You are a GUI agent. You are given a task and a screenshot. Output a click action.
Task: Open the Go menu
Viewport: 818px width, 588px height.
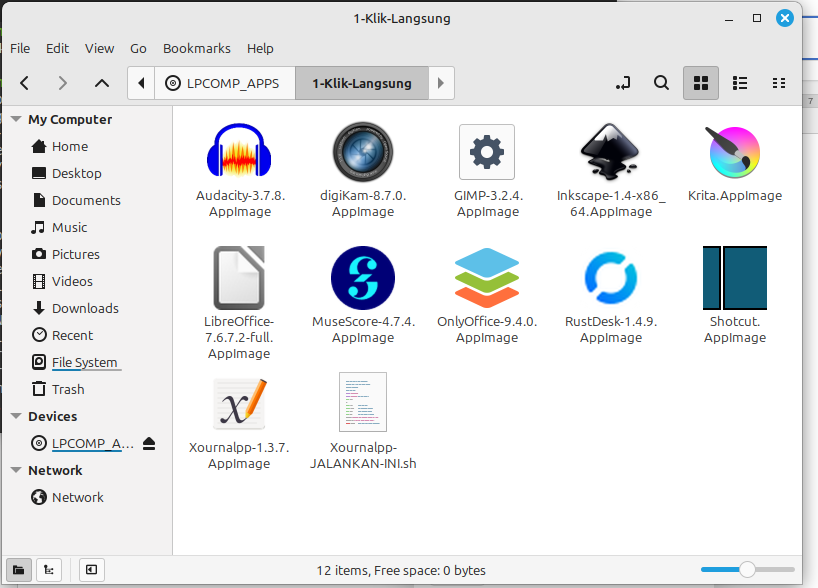(138, 49)
